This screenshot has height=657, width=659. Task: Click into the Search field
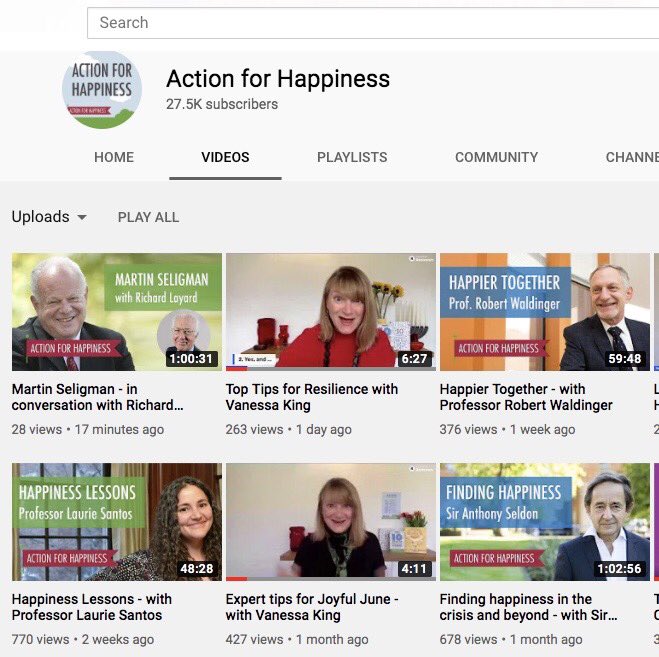pos(373,23)
